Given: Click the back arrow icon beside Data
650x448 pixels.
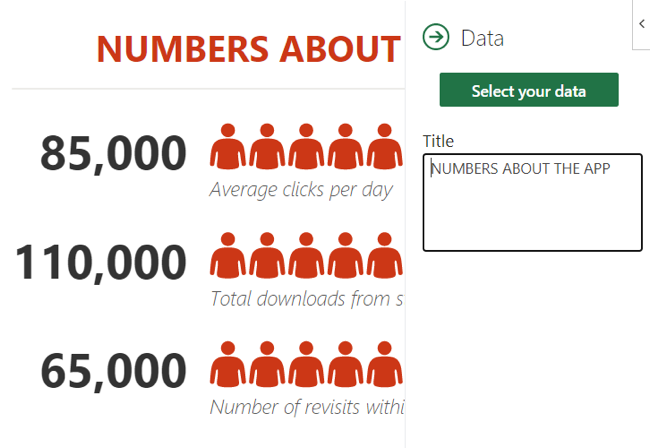Looking at the screenshot, I should point(436,38).
